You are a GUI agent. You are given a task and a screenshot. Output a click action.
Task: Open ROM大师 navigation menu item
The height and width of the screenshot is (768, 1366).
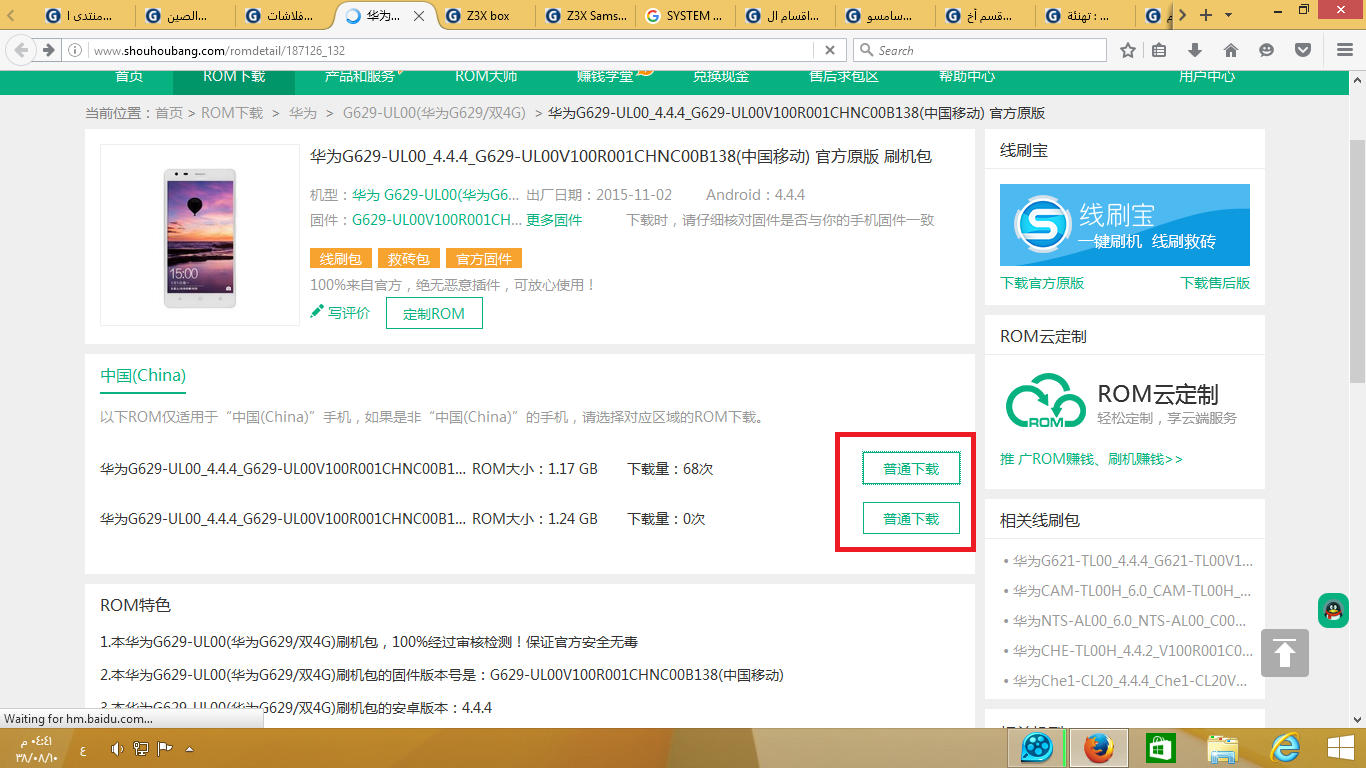click(x=486, y=76)
